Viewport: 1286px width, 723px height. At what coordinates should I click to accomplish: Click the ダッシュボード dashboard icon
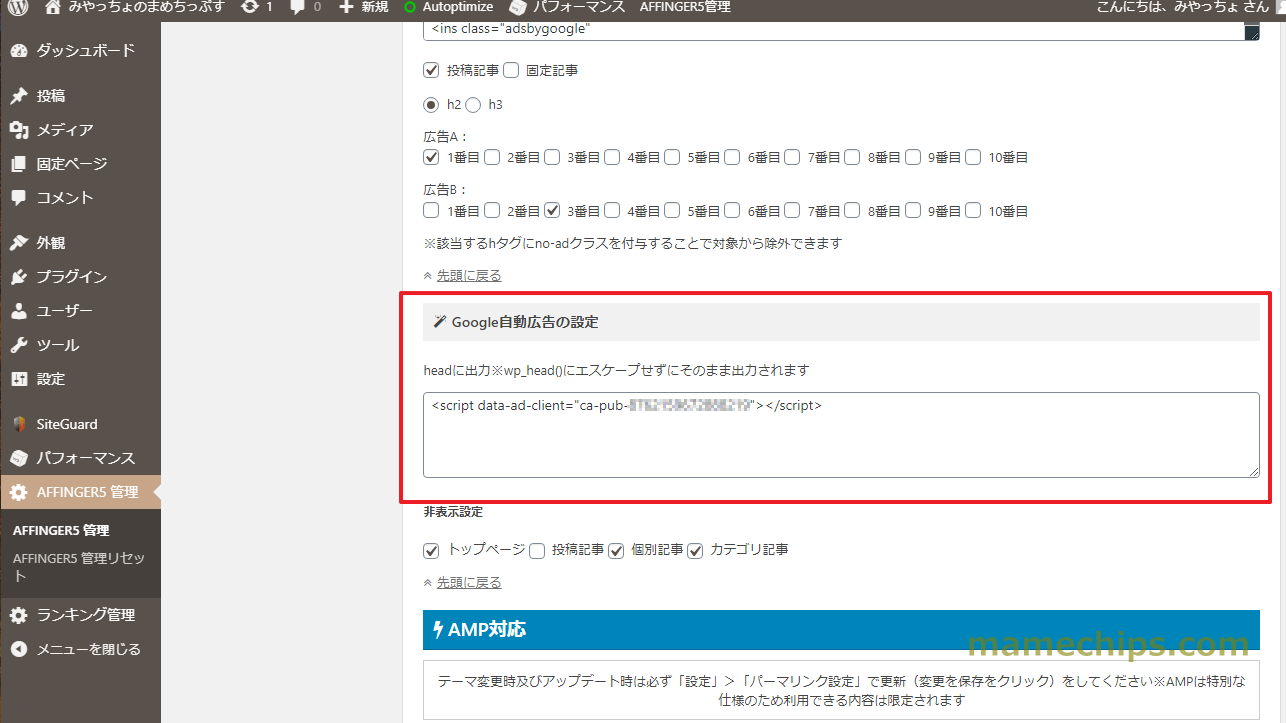18,51
